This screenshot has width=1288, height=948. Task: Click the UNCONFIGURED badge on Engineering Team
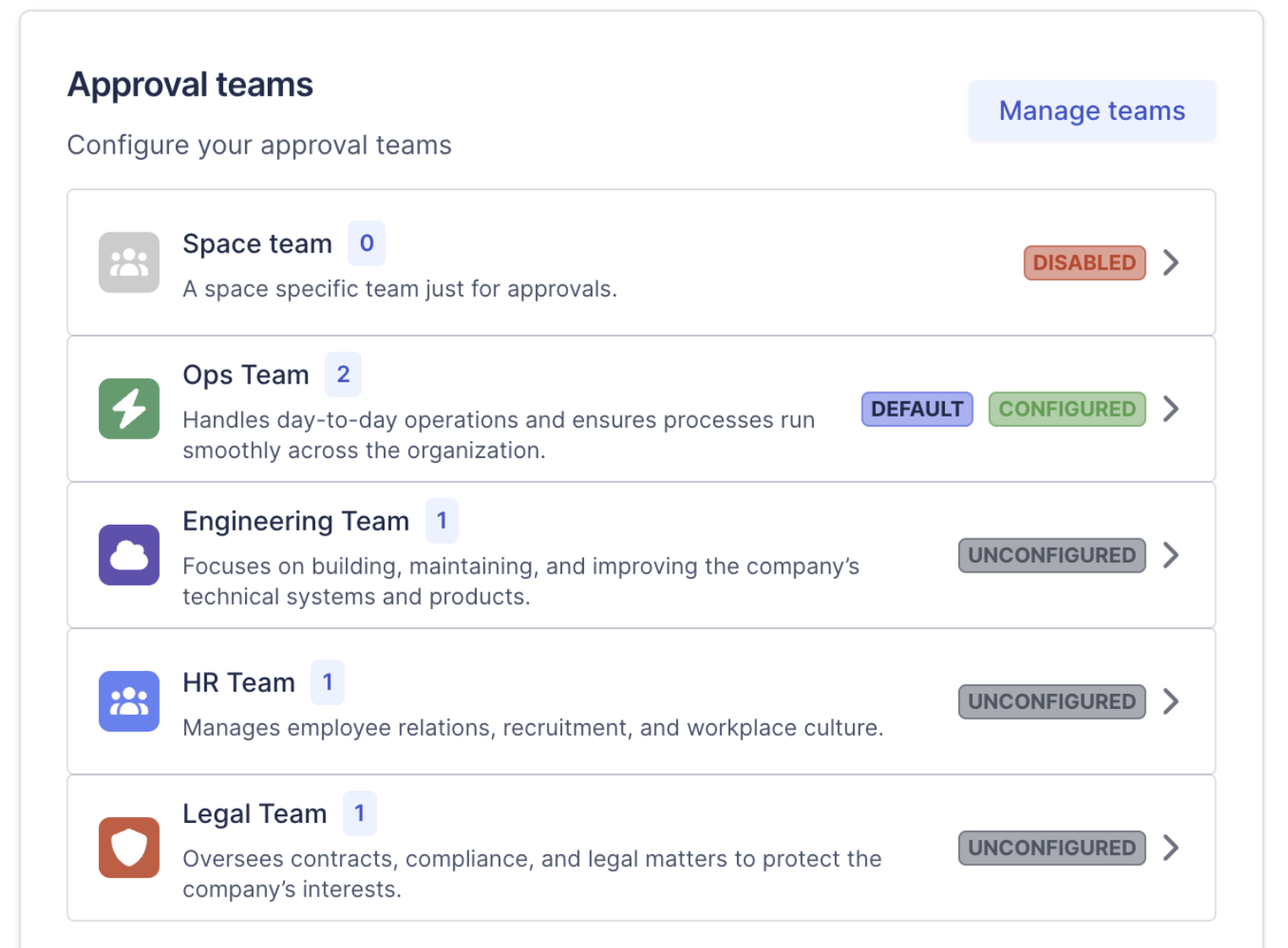coord(1051,555)
